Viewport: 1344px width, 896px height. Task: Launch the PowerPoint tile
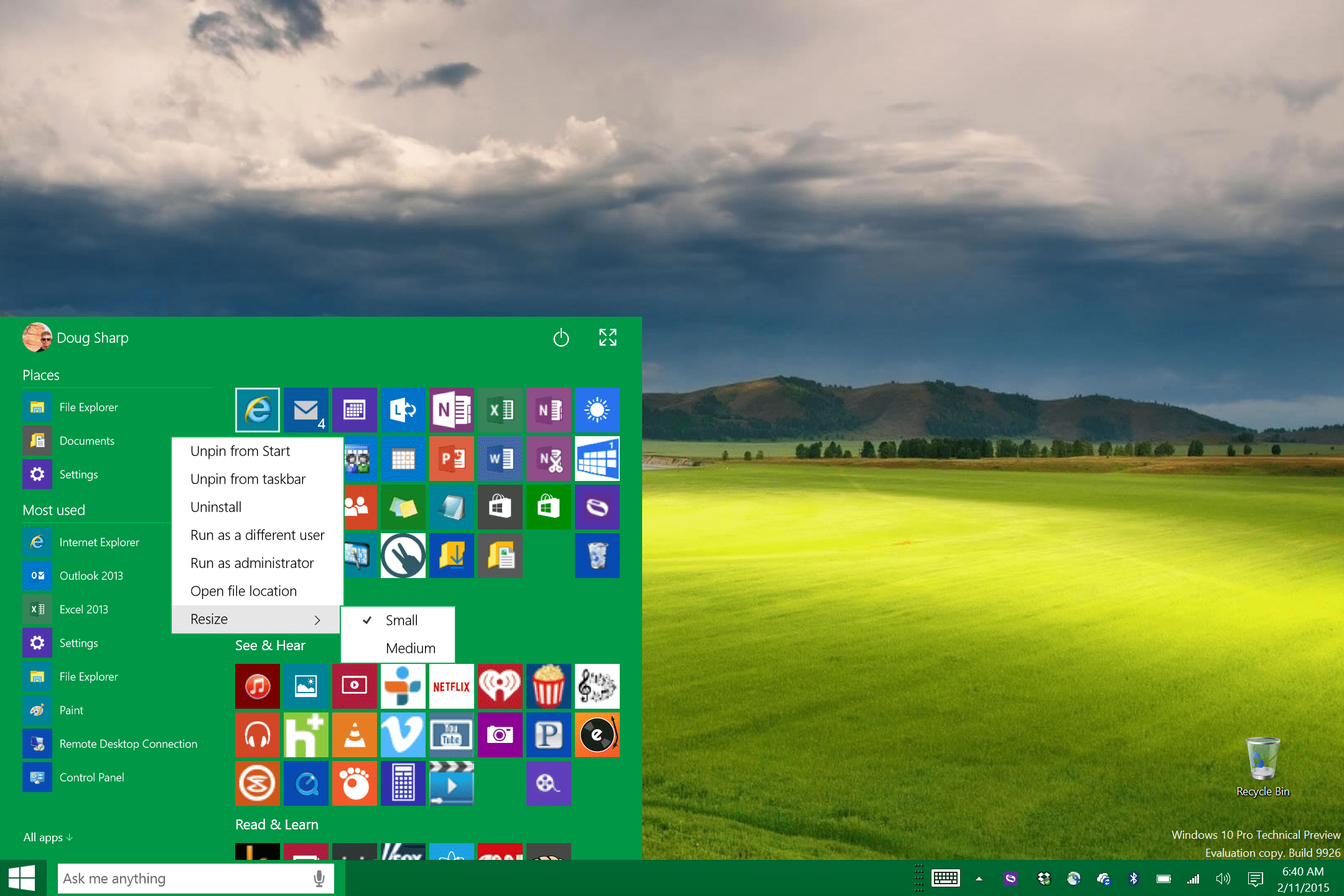pos(452,459)
